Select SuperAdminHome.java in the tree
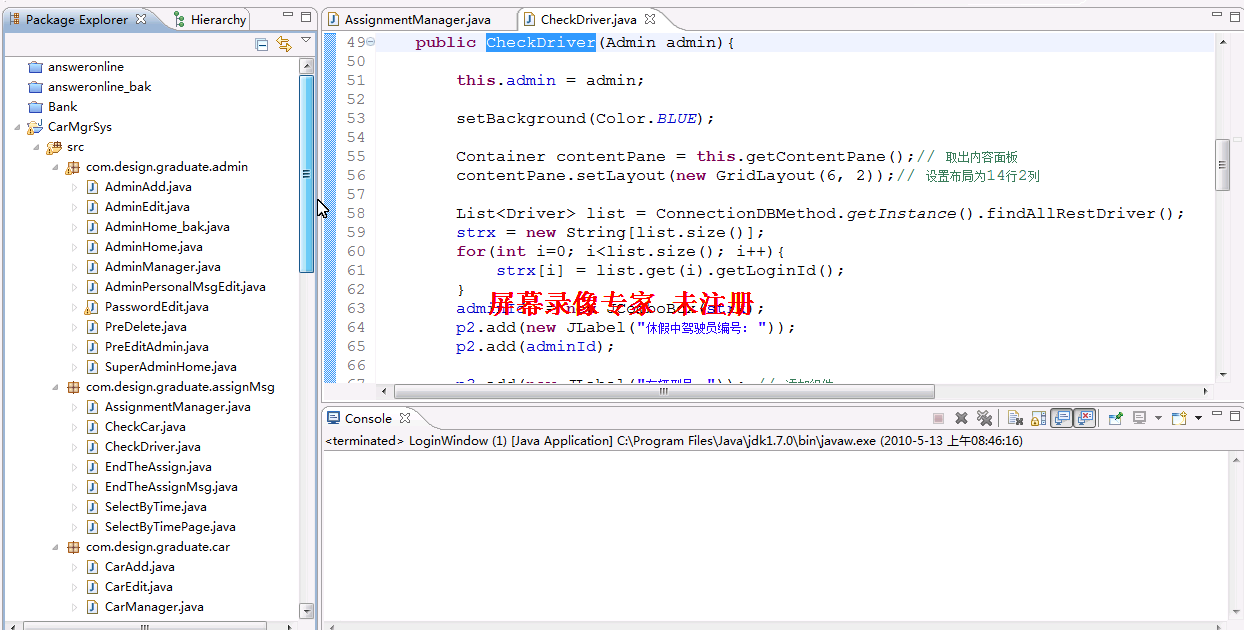Image resolution: width=1244 pixels, height=630 pixels. point(170,367)
